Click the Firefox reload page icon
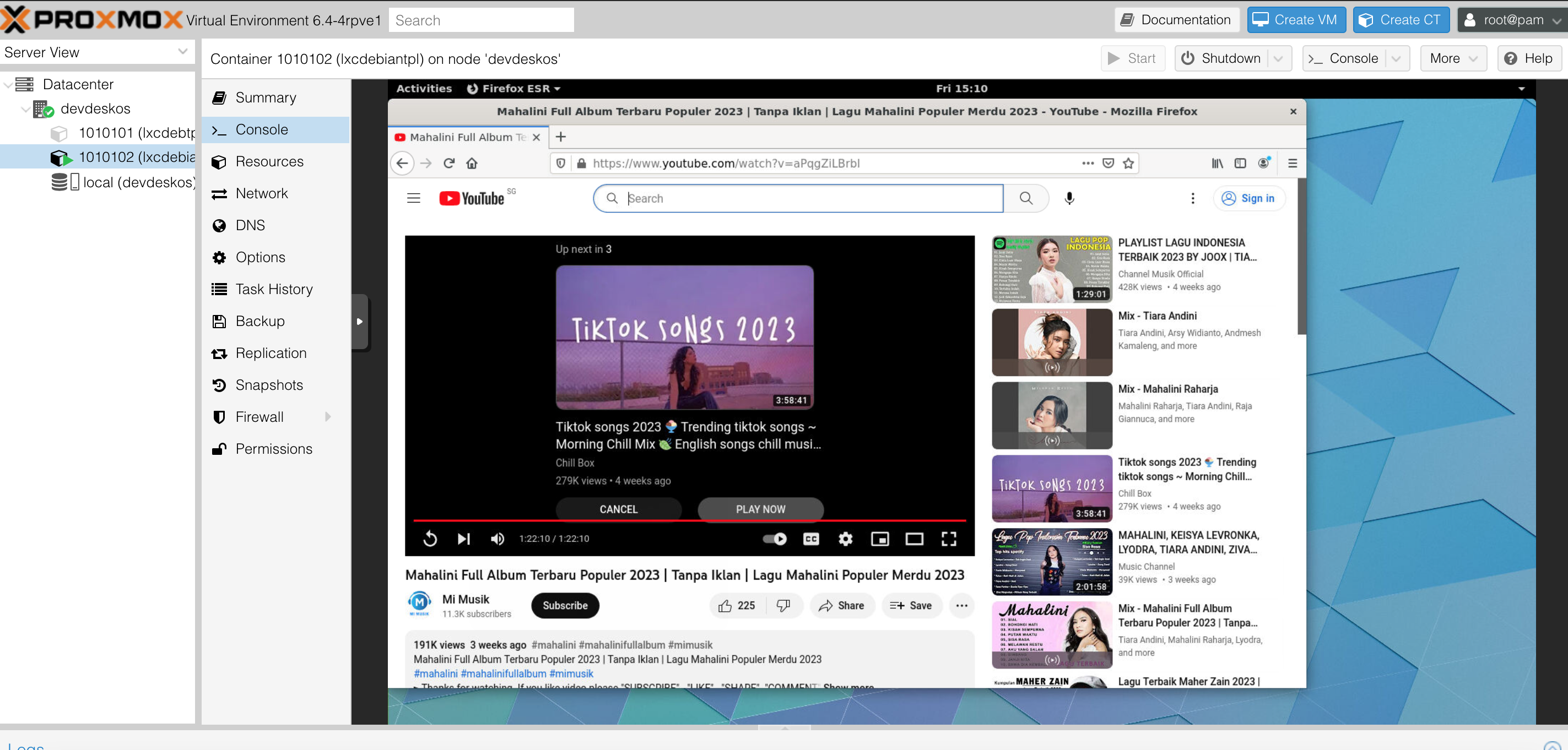The width and height of the screenshot is (1568, 750). pos(449,163)
